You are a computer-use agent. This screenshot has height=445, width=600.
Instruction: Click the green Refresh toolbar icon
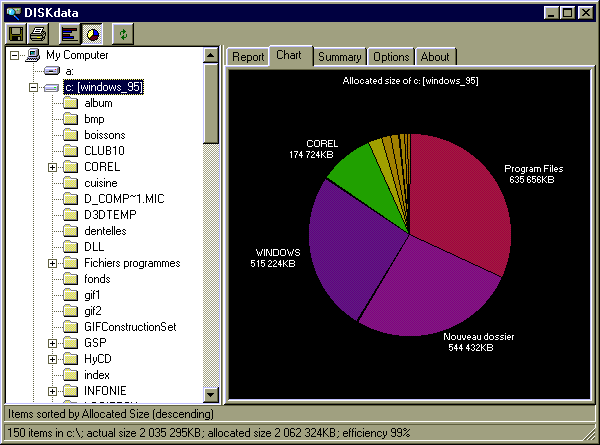coord(123,33)
